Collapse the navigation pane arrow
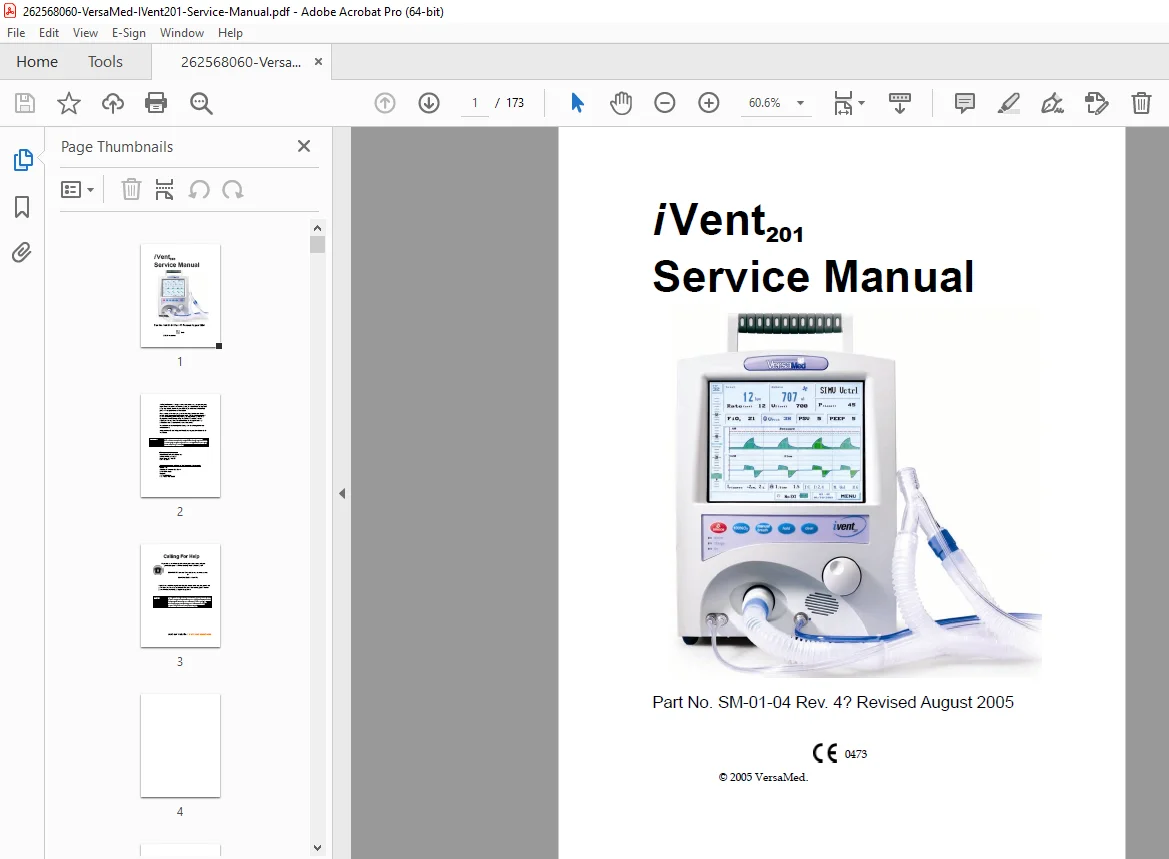The width and height of the screenshot is (1169, 859). click(x=341, y=494)
